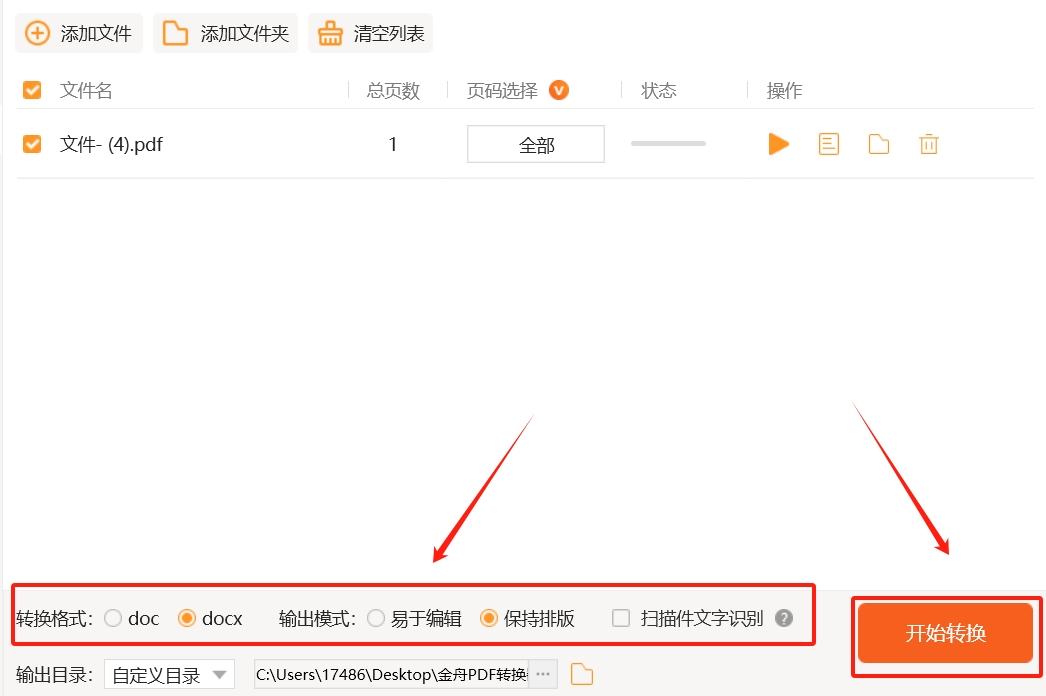Click the 清空列表 broom icon to clear list
This screenshot has height=696, width=1046.
330,32
